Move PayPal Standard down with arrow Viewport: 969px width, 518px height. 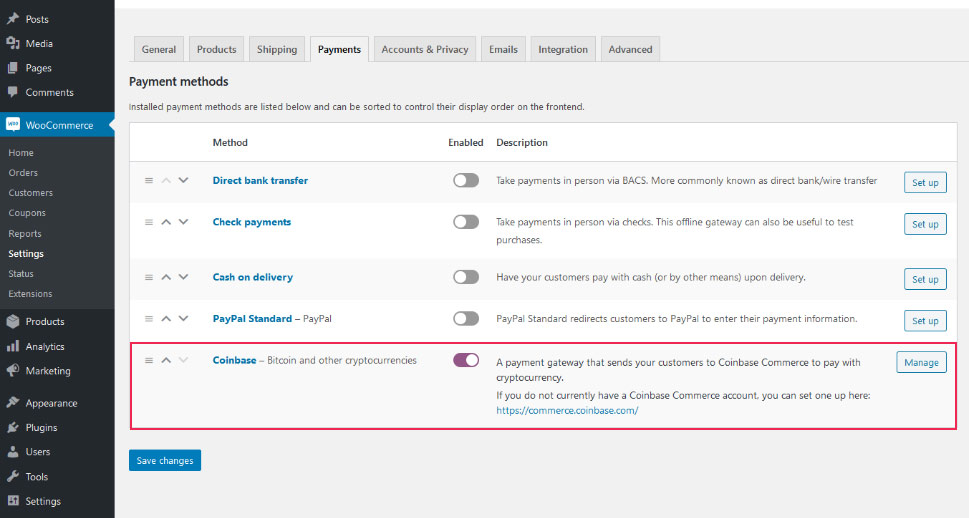click(x=184, y=318)
